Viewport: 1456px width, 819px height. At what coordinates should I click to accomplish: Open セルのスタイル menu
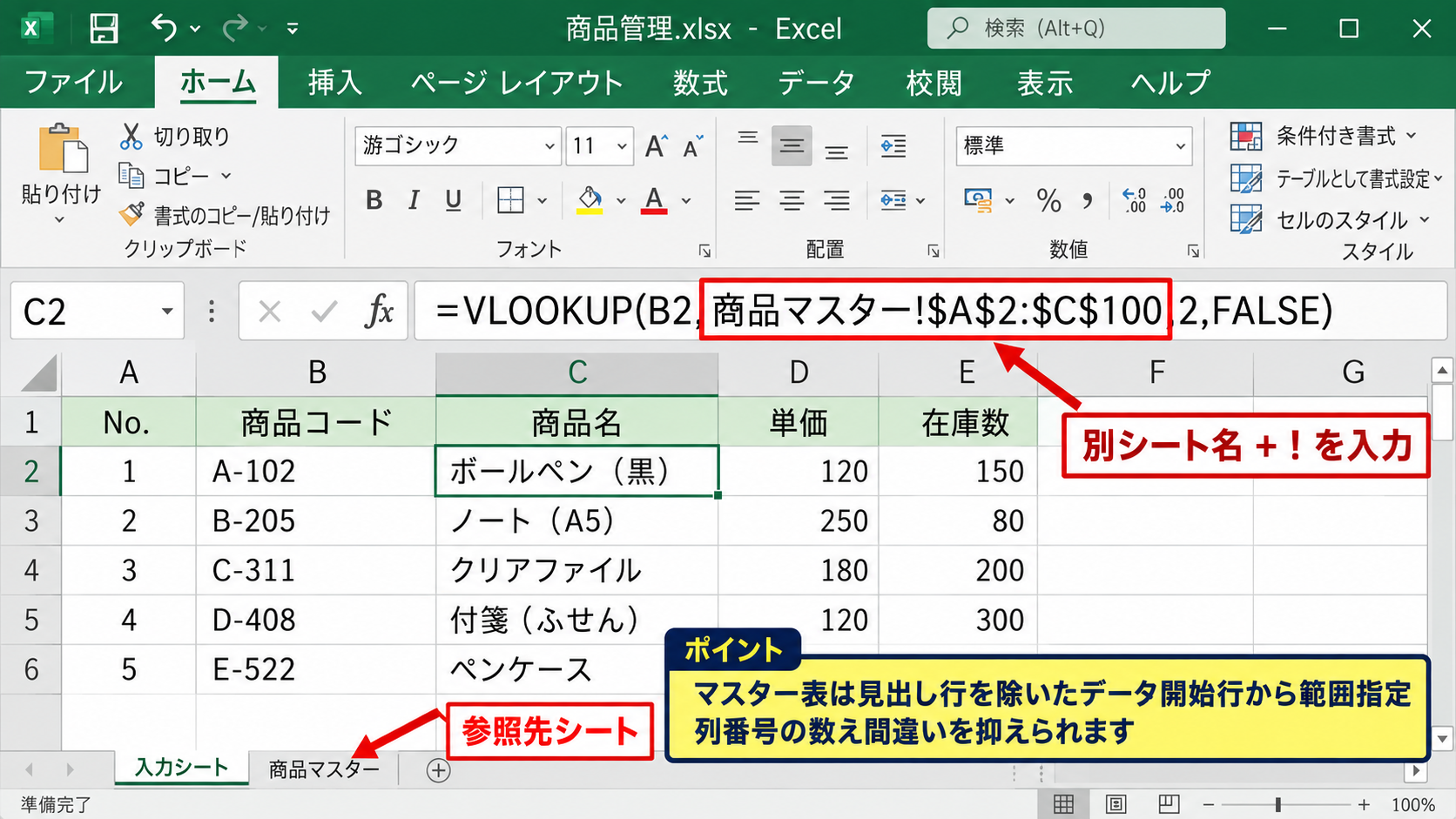[x=1330, y=219]
